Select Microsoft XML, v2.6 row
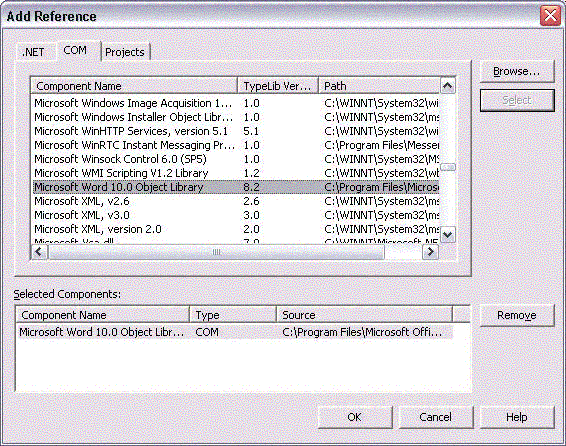 236,201
